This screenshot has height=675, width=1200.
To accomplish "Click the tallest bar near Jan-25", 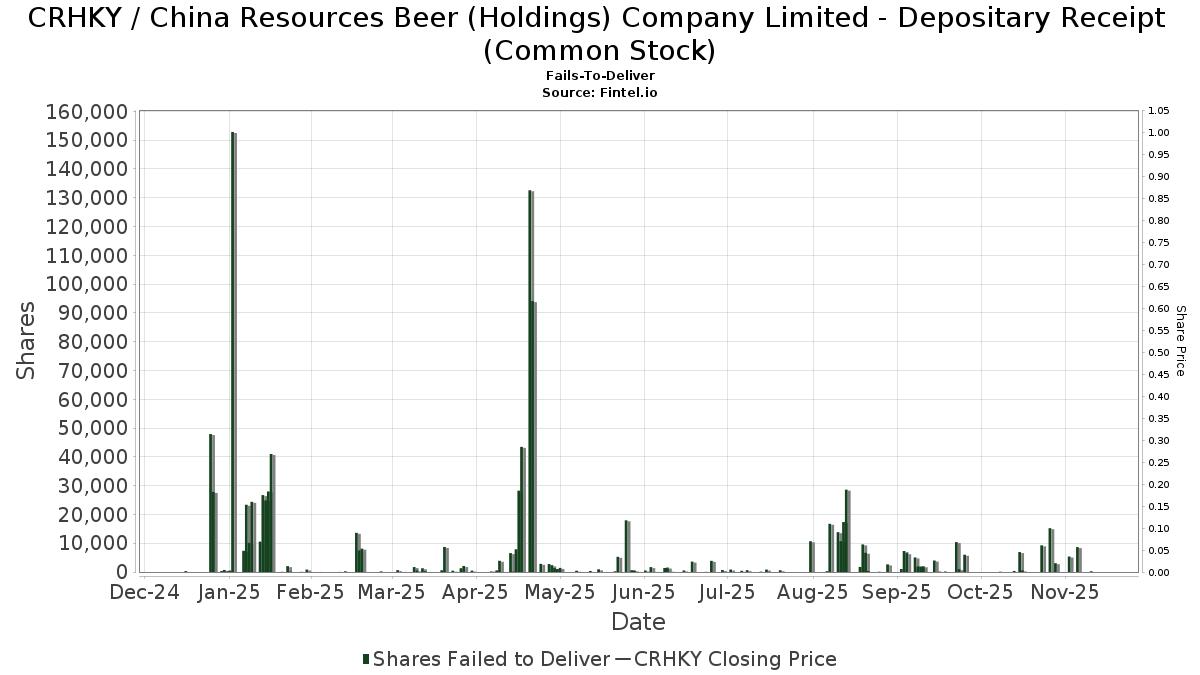I will [233, 350].
